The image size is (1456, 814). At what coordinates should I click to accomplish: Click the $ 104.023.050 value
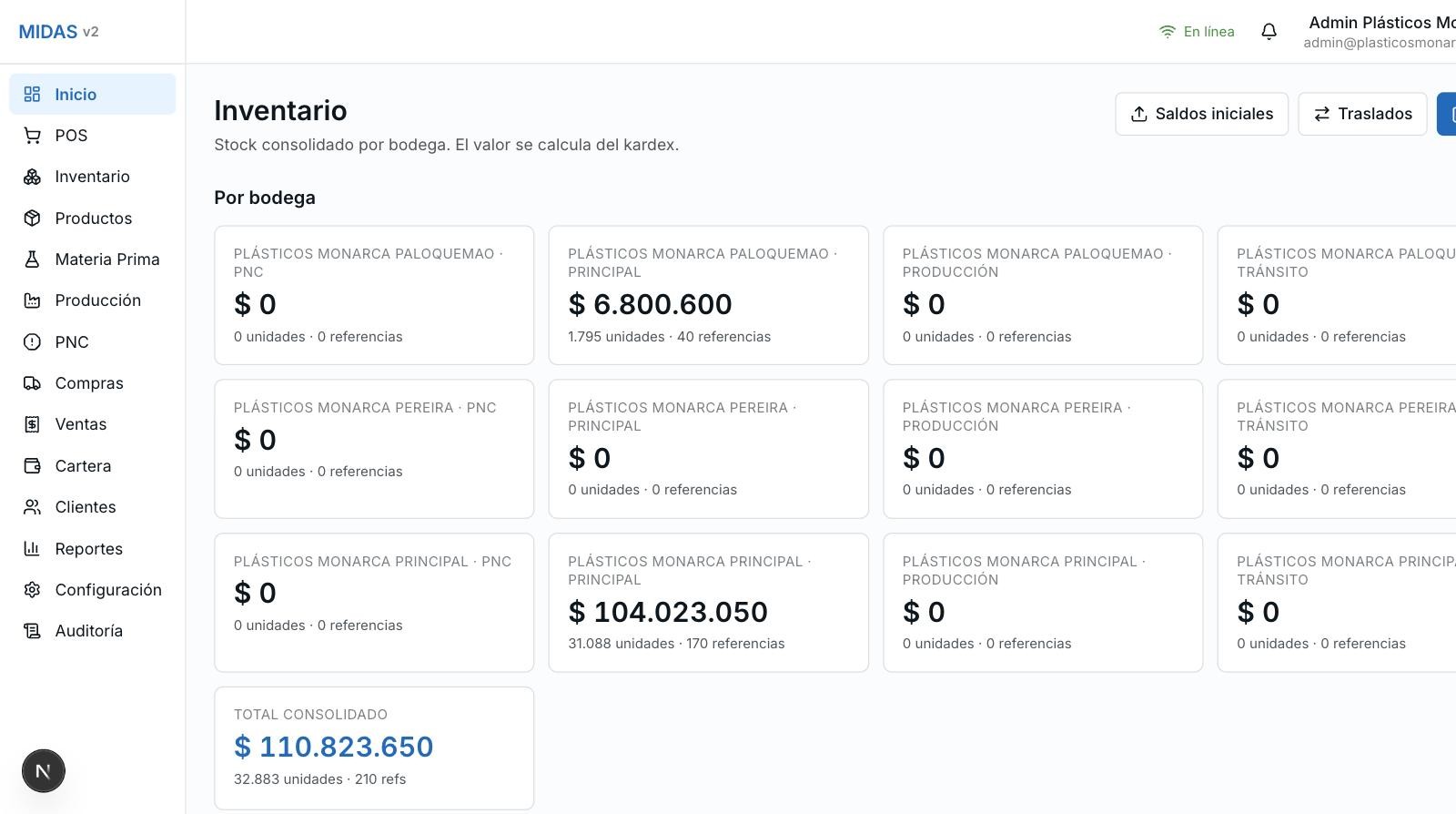point(668,612)
